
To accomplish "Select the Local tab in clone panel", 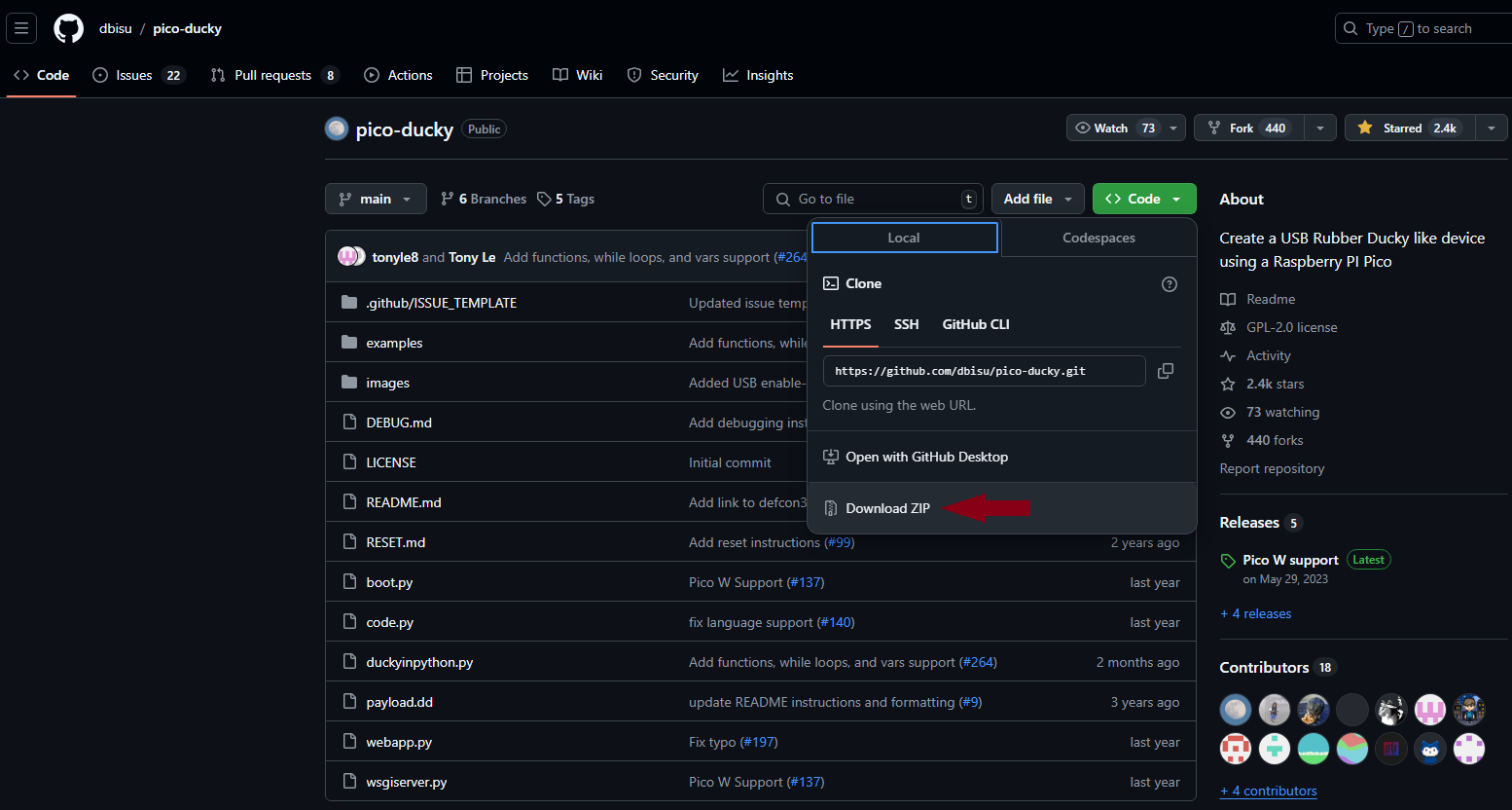I will pos(904,238).
